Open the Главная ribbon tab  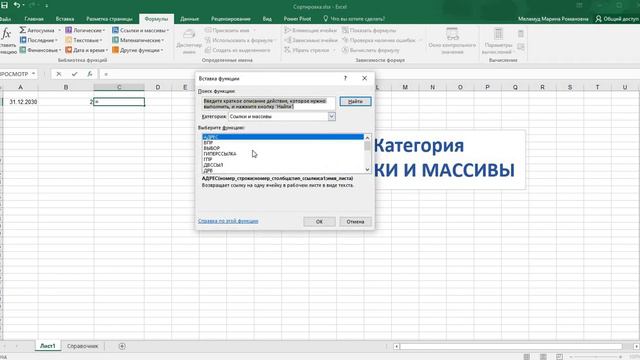coord(33,19)
